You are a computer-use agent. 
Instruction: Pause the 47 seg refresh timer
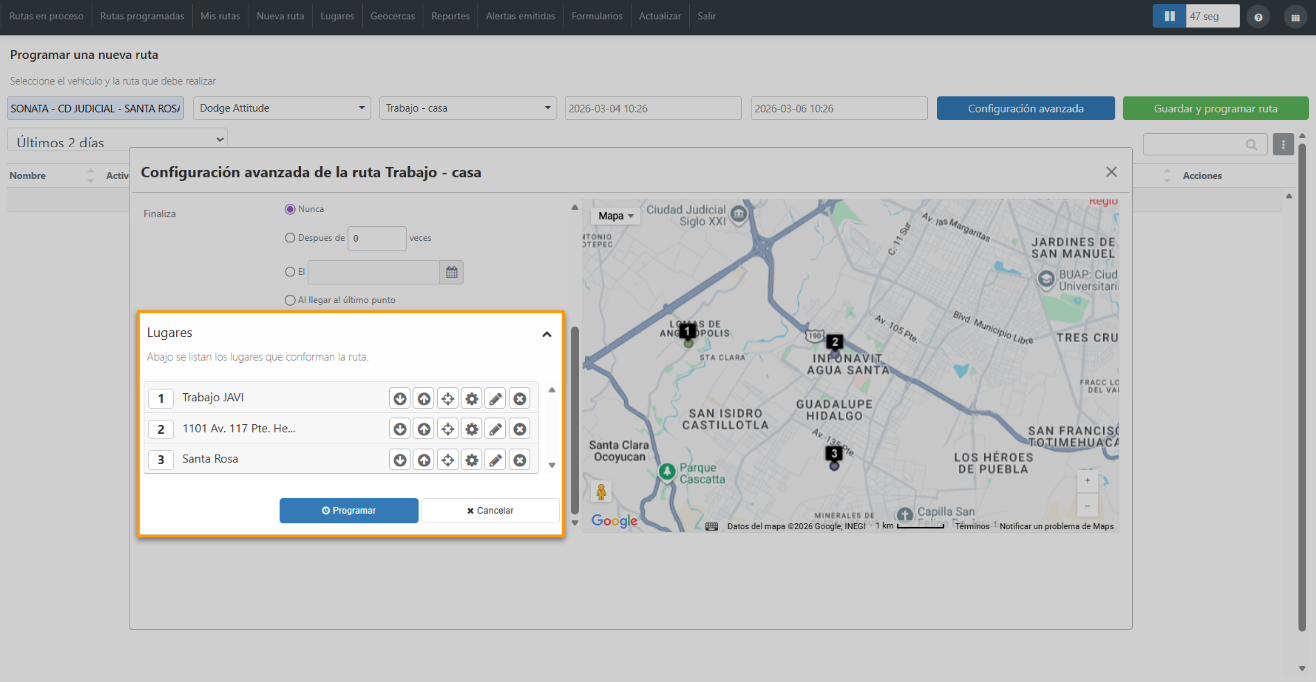[1169, 16]
